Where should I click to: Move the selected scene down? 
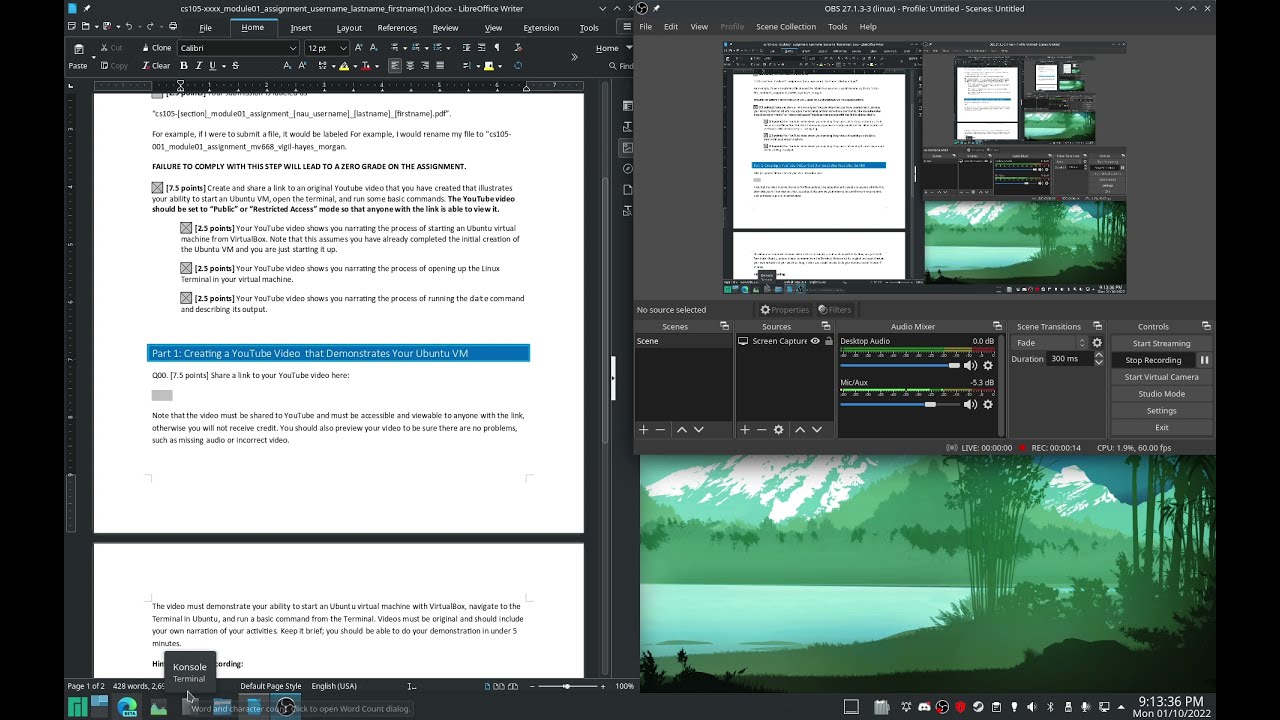698,429
